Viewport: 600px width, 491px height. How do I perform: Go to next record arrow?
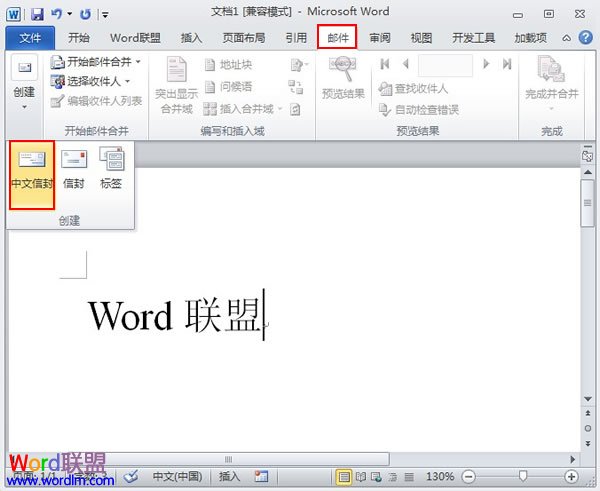pyautogui.click(x=486, y=64)
